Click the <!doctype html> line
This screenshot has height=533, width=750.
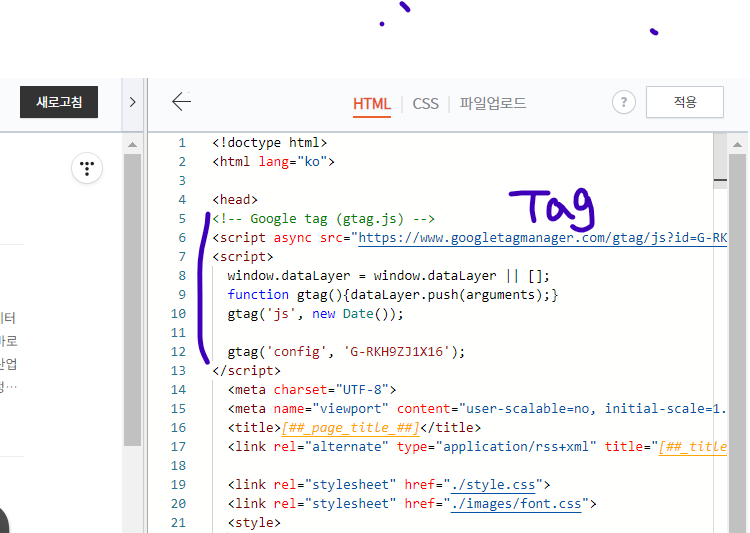point(270,143)
